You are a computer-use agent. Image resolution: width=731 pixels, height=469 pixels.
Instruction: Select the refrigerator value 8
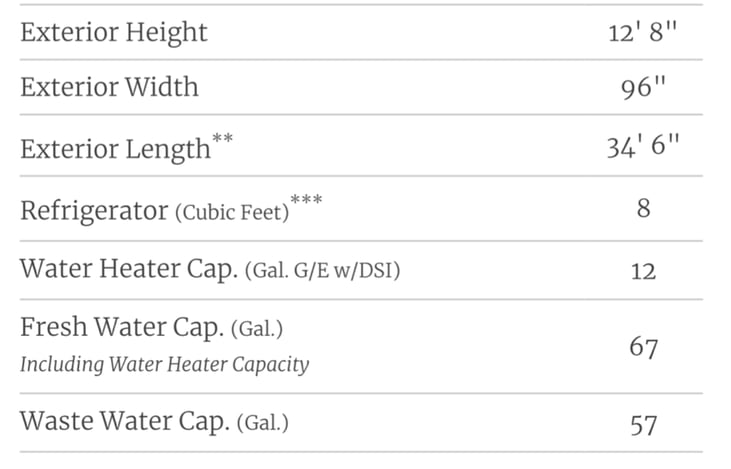[643, 210]
